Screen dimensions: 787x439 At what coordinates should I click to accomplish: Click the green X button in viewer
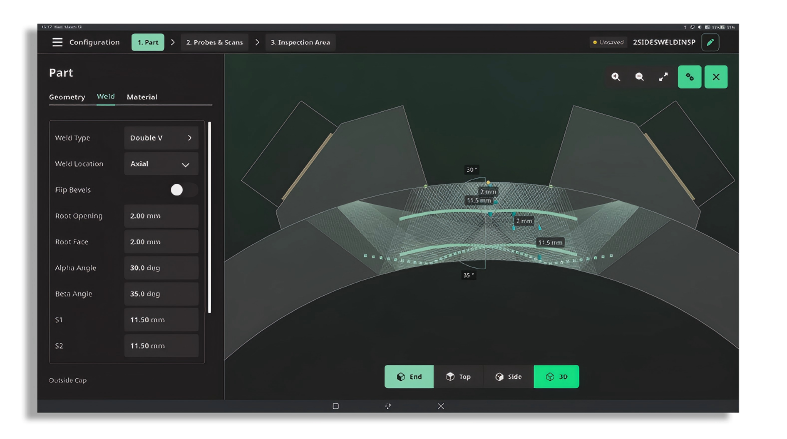point(716,77)
